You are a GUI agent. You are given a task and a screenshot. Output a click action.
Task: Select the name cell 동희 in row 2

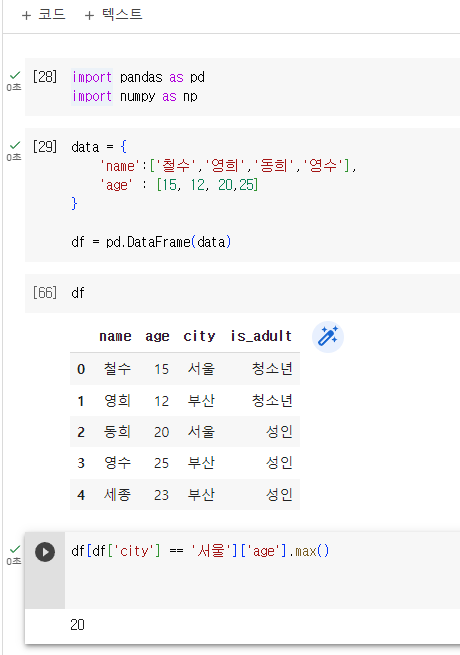(x=117, y=432)
